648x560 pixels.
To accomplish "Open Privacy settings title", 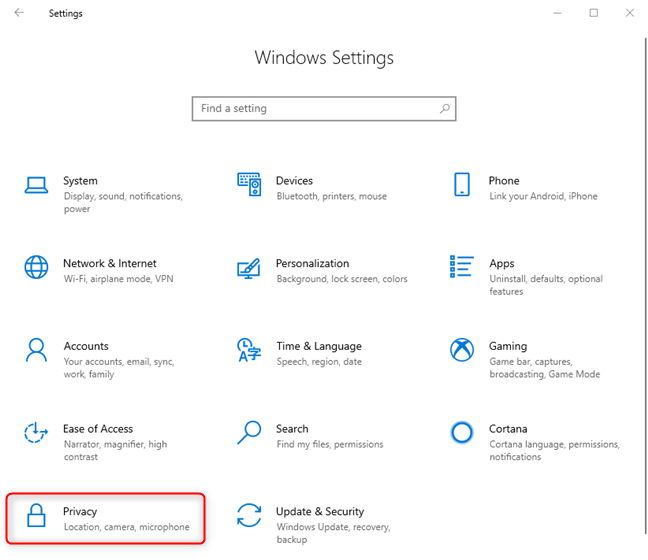I will [80, 512].
